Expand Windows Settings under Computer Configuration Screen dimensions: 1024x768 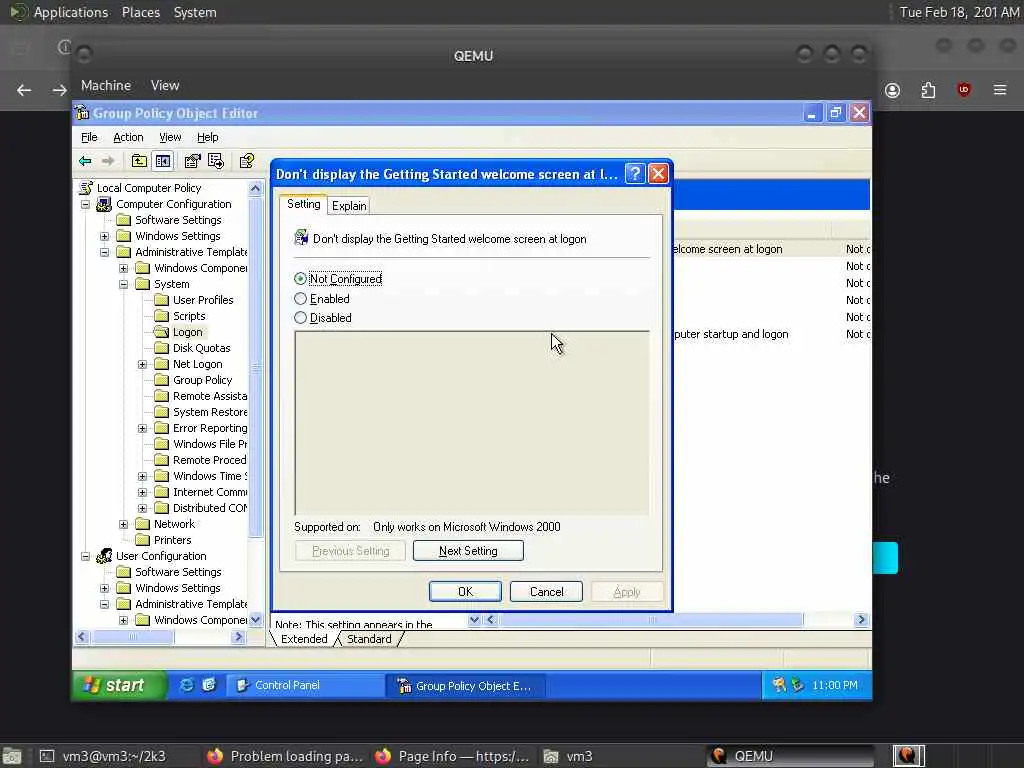(104, 236)
